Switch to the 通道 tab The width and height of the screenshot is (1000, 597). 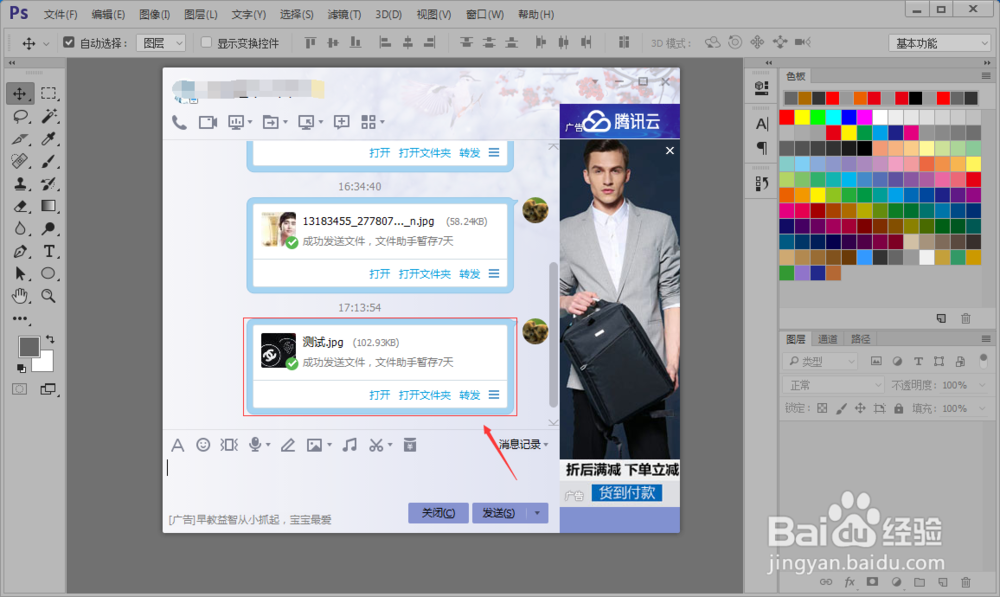pos(828,339)
